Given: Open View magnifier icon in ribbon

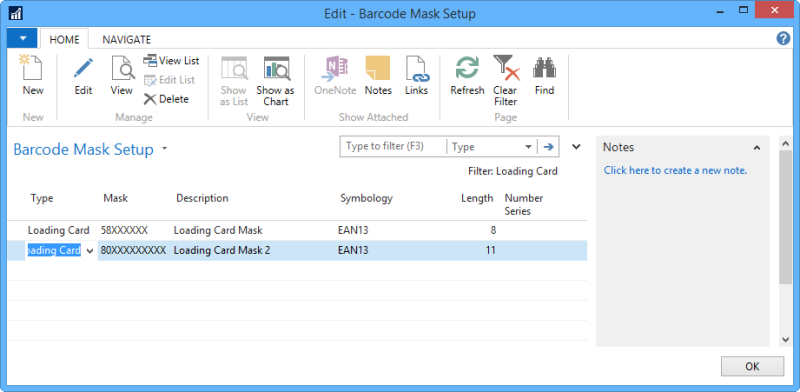Looking at the screenshot, I should (x=122, y=68).
